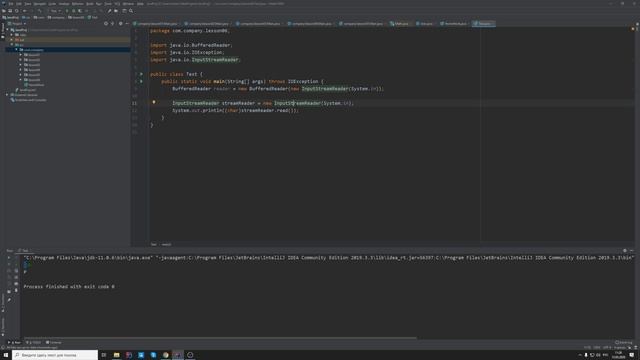Click the Windows Start button
The width and height of the screenshot is (640, 360).
click(6, 355)
